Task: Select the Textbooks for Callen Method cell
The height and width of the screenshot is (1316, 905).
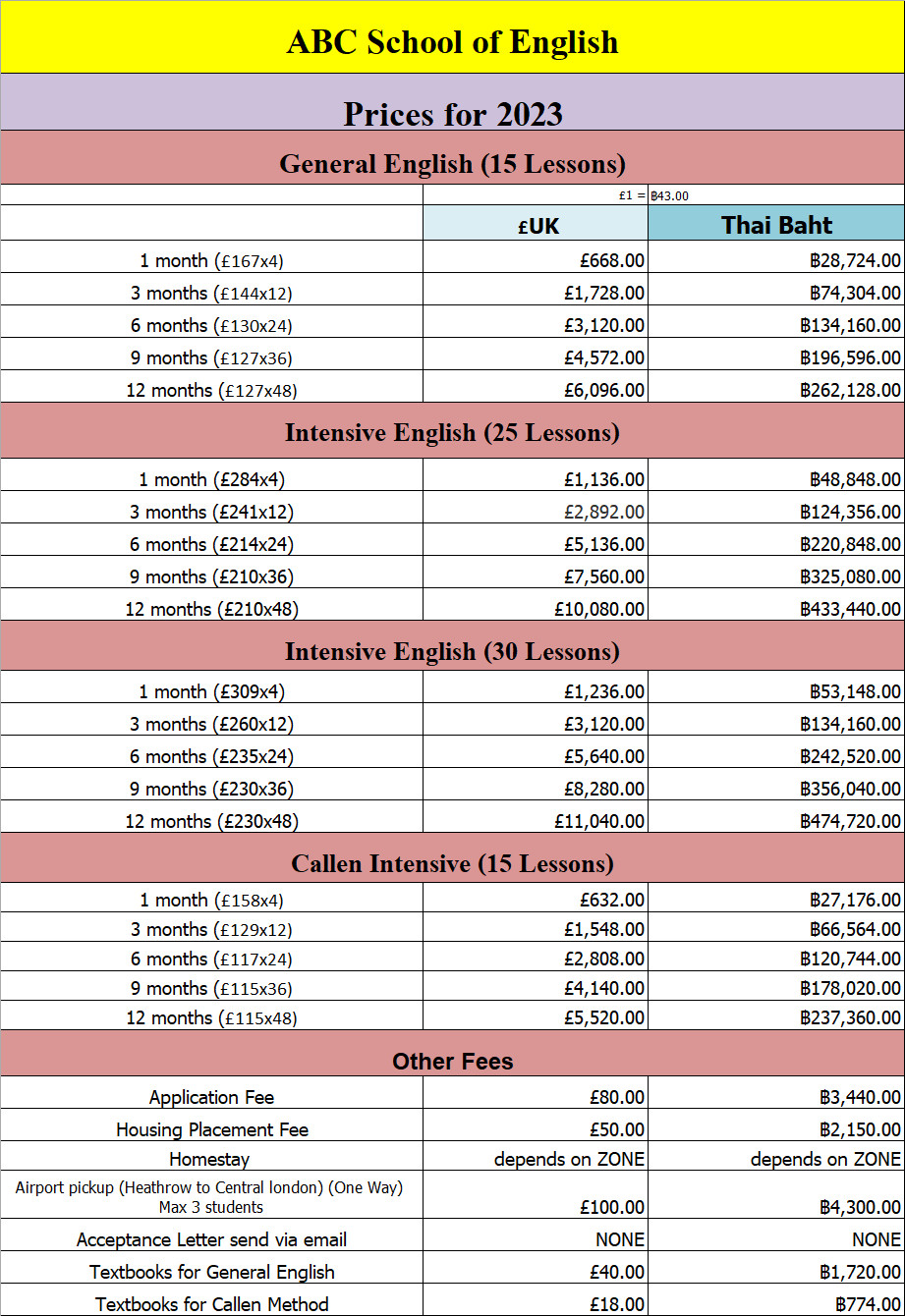Action: click(211, 1304)
